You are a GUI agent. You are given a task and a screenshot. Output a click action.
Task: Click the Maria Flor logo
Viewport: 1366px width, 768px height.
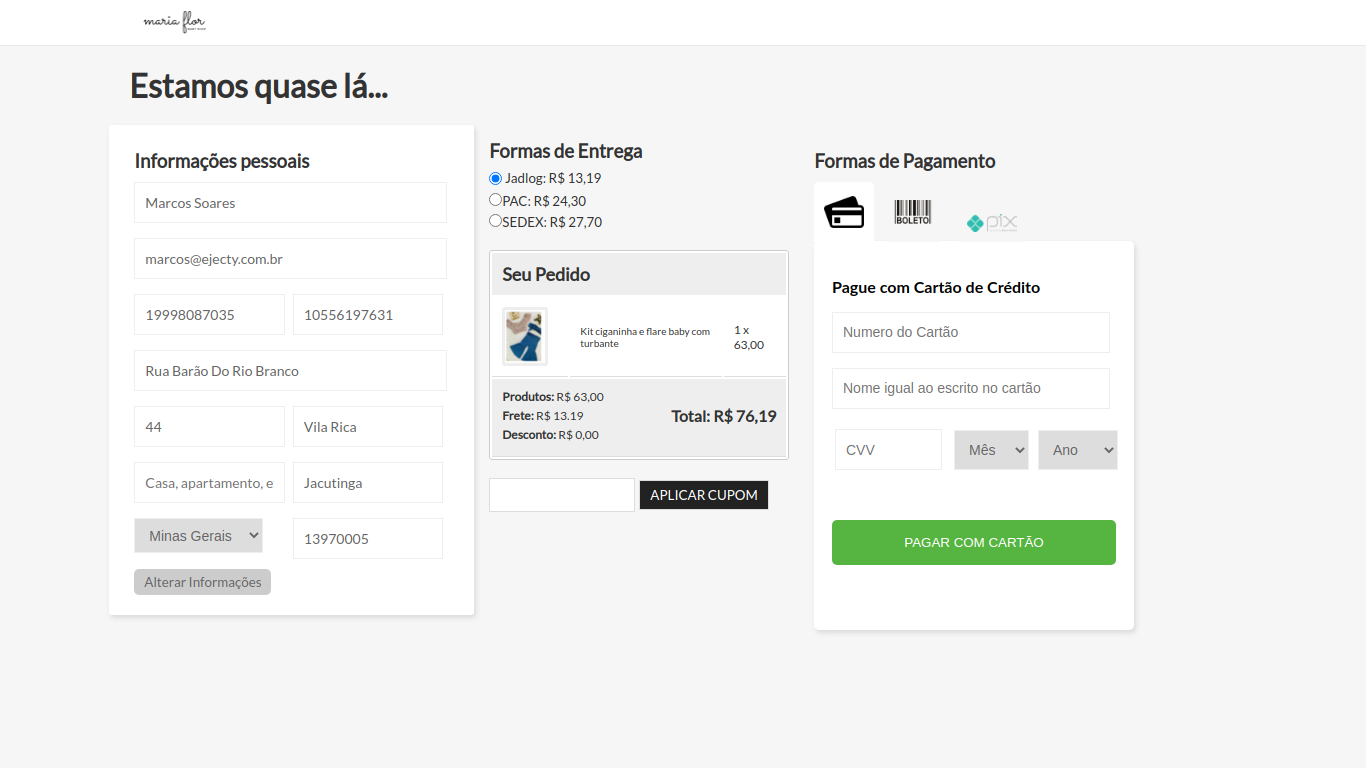click(175, 22)
